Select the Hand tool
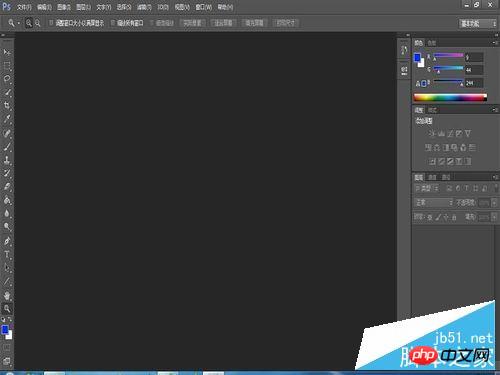The width and height of the screenshot is (500, 375). (x=7, y=295)
